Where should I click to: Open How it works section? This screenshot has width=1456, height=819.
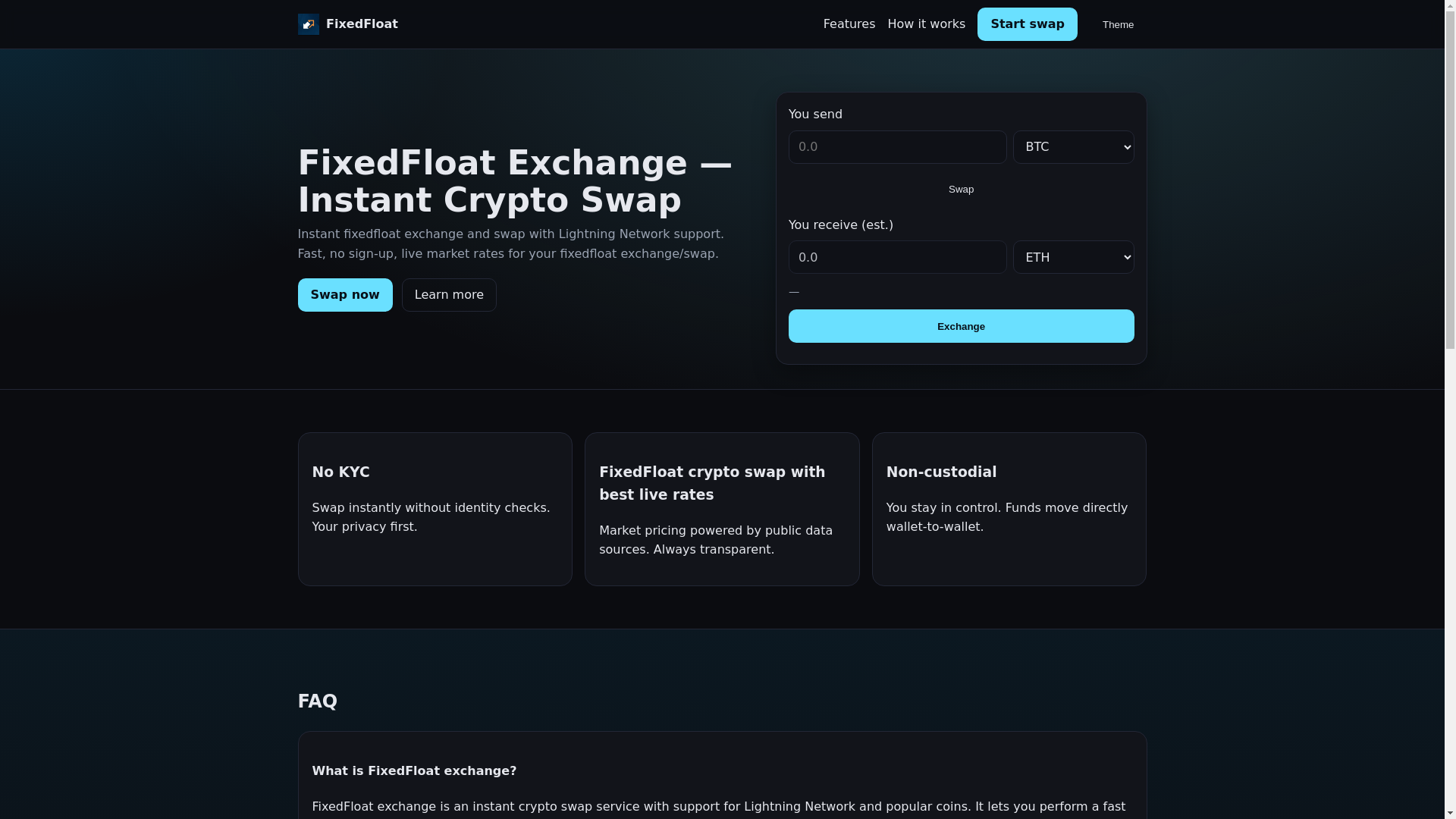926,24
